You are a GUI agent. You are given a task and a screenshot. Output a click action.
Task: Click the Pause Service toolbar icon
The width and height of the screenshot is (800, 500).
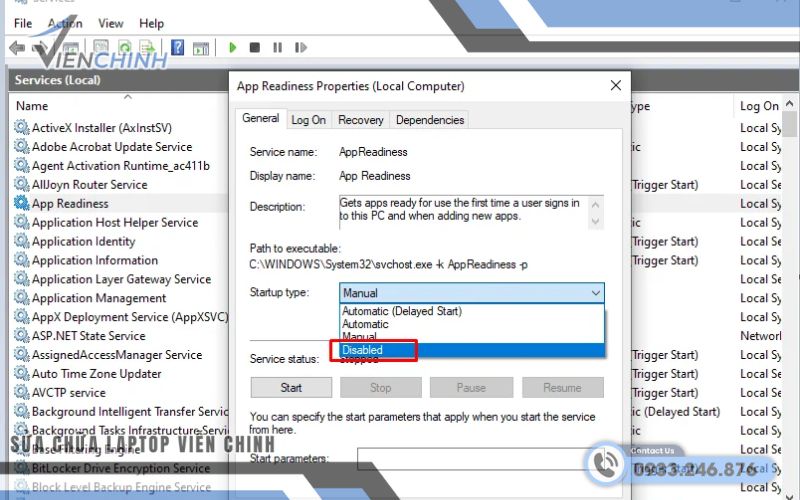point(278,47)
